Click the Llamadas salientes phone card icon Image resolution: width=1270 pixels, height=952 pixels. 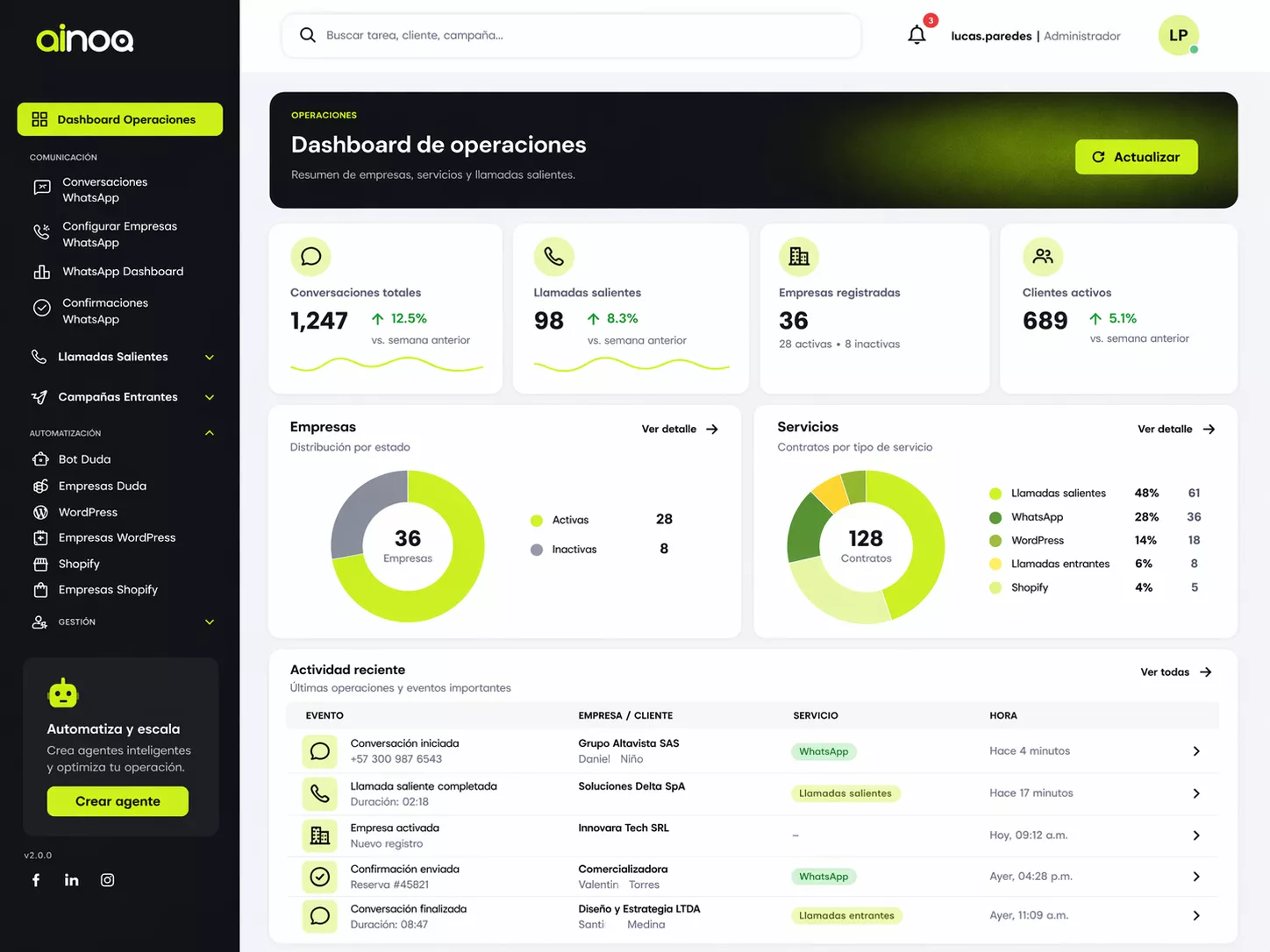[x=553, y=257]
